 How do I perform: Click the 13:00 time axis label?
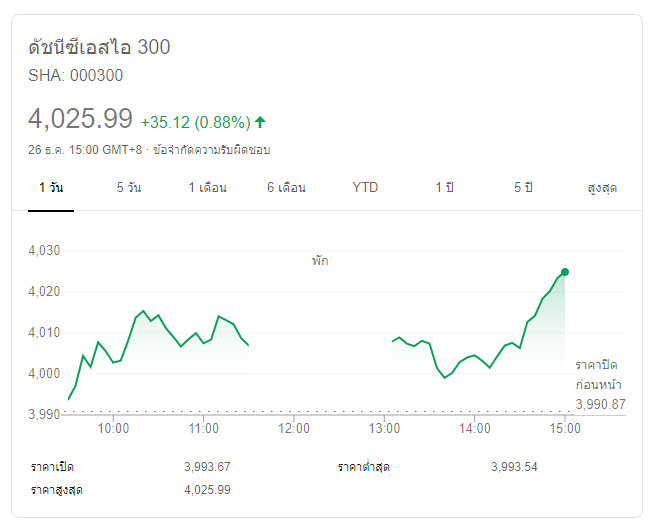pyautogui.click(x=384, y=429)
